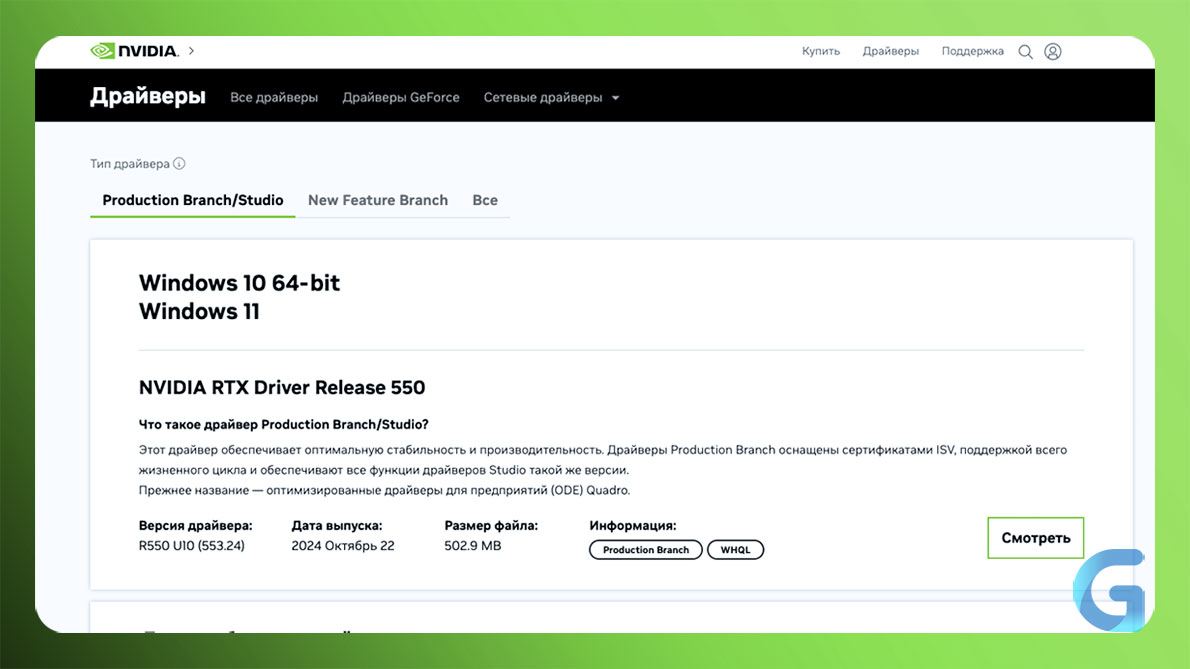Open the user account icon
Viewport: 1190px width, 669px height.
1053,52
